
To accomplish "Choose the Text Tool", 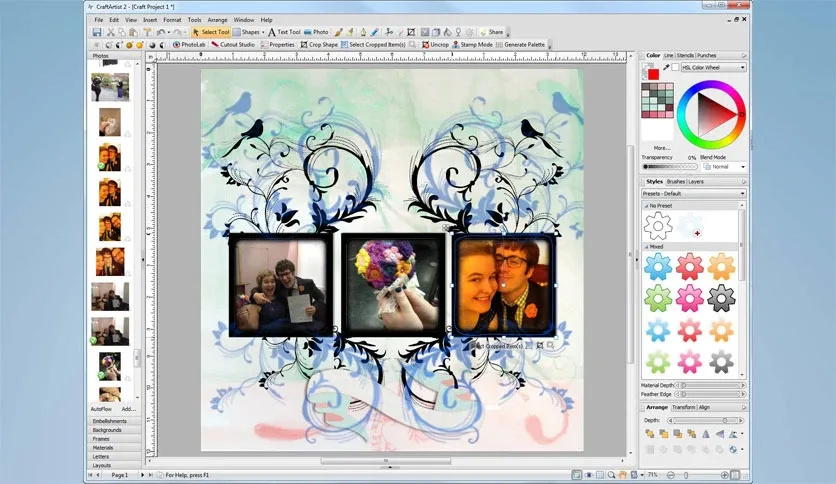I will click(285, 32).
